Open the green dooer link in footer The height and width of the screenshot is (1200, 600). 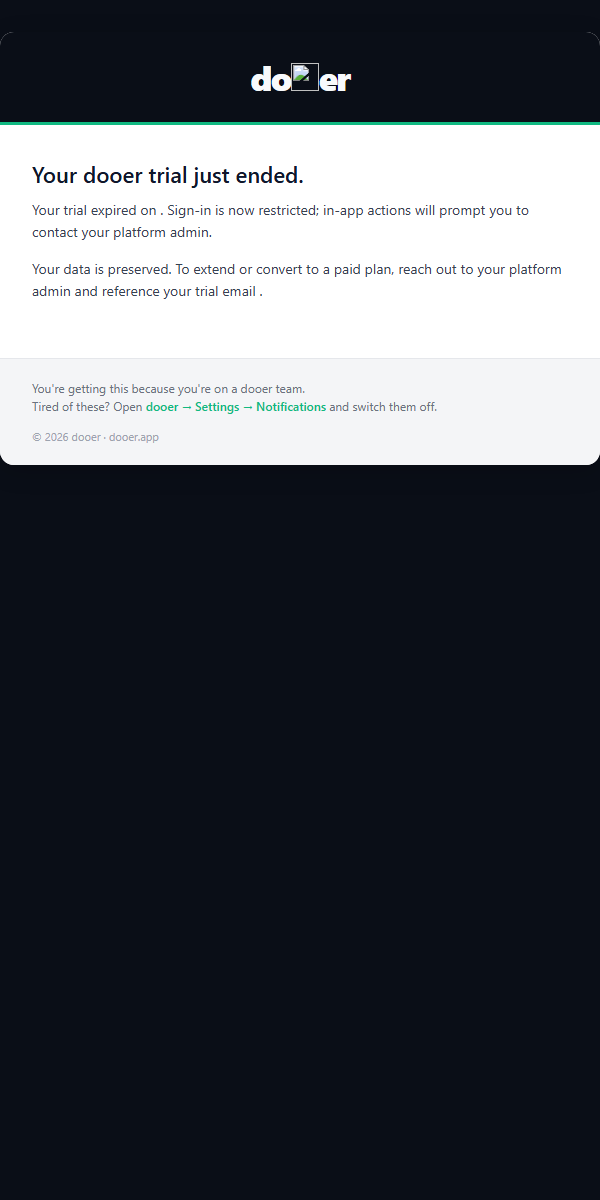coord(162,407)
